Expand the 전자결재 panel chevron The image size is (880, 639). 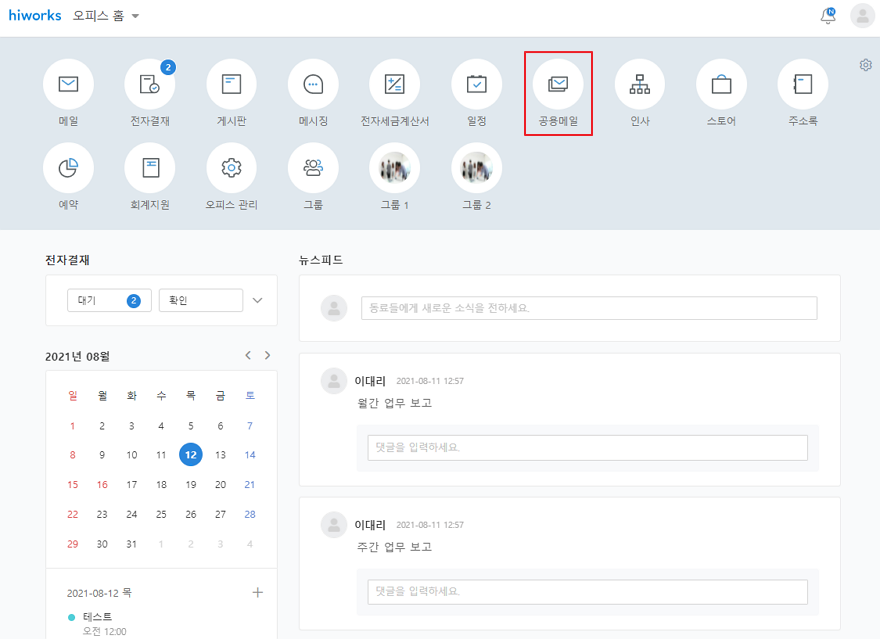pos(257,300)
